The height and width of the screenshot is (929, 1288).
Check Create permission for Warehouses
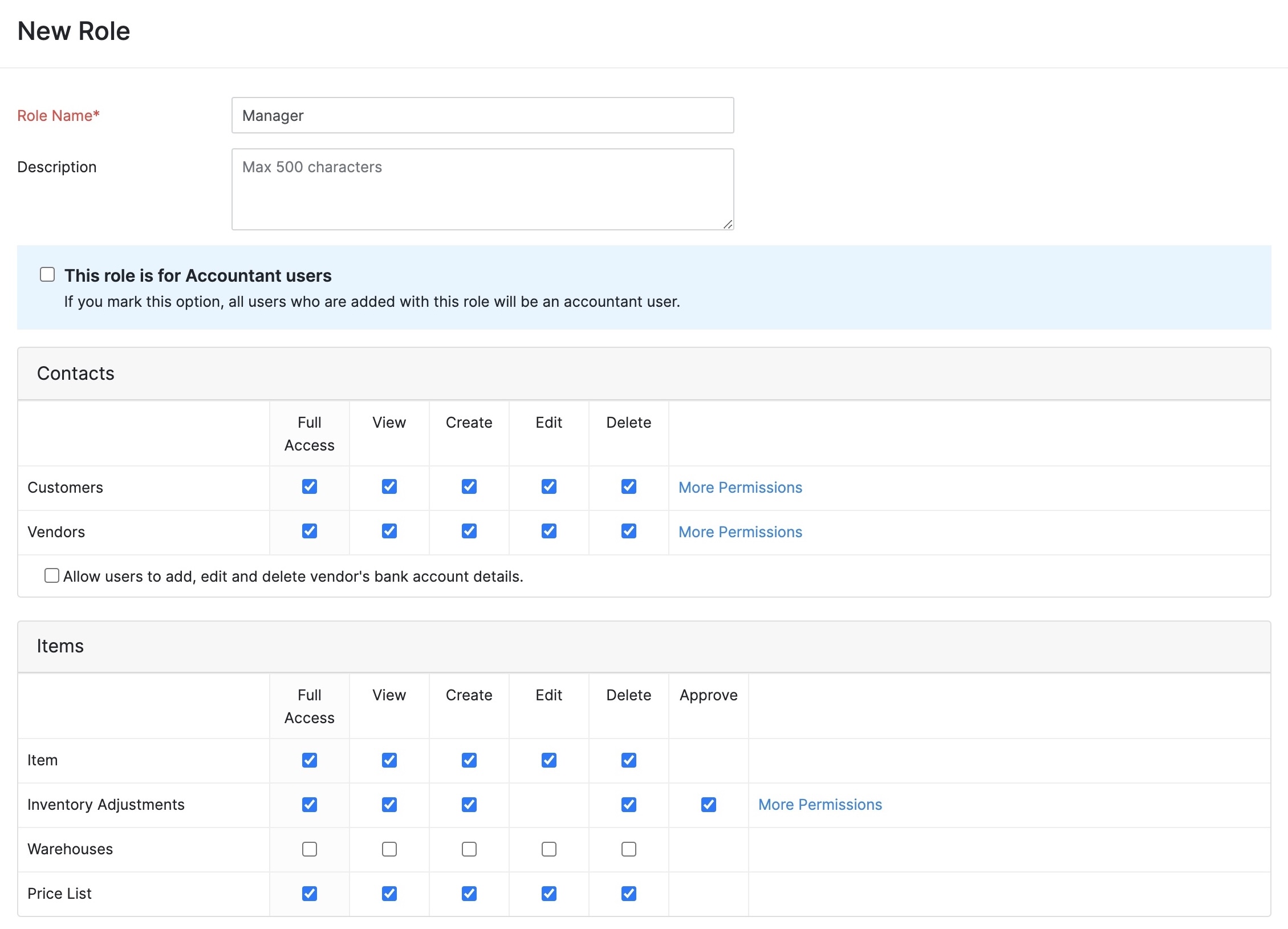pos(469,849)
